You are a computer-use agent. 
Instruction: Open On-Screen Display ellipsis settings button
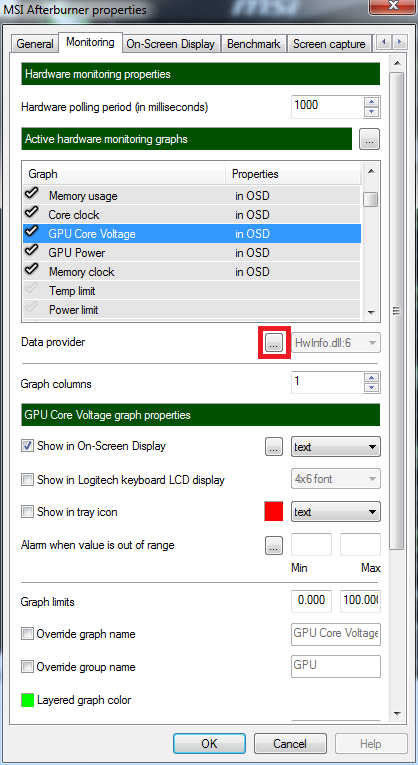(274, 447)
